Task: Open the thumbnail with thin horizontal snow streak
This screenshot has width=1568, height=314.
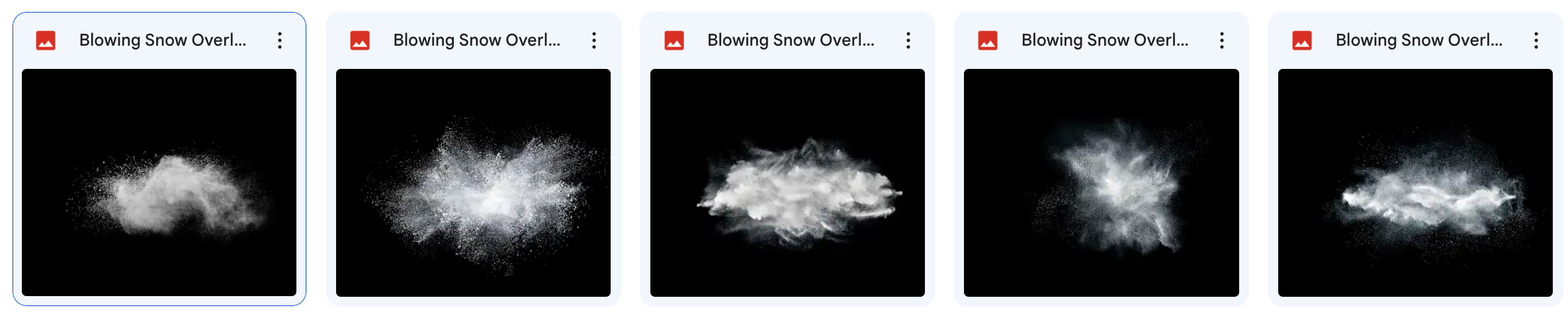Action: pyautogui.click(x=1415, y=182)
